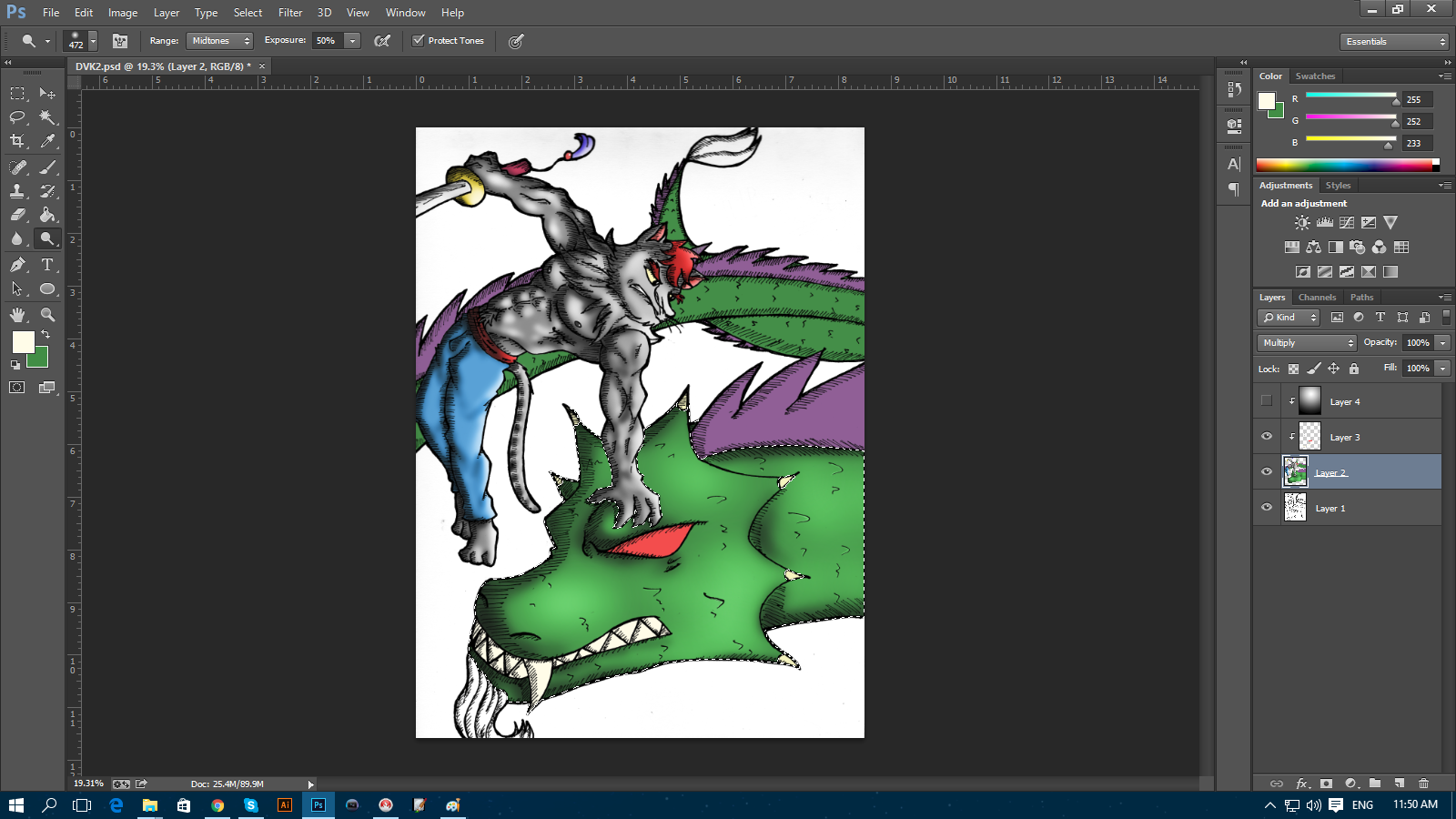Open the Multiply blend mode dropdown
Image resolution: width=1456 pixels, height=819 pixels.
click(1307, 343)
